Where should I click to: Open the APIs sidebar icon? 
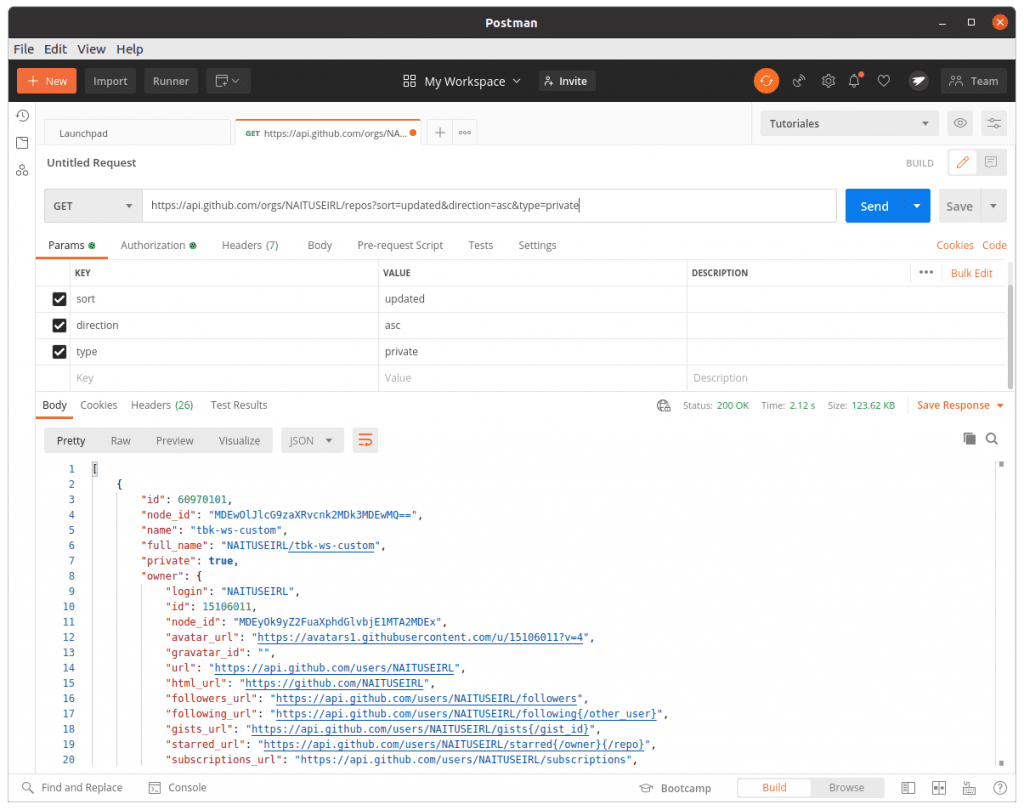22,170
